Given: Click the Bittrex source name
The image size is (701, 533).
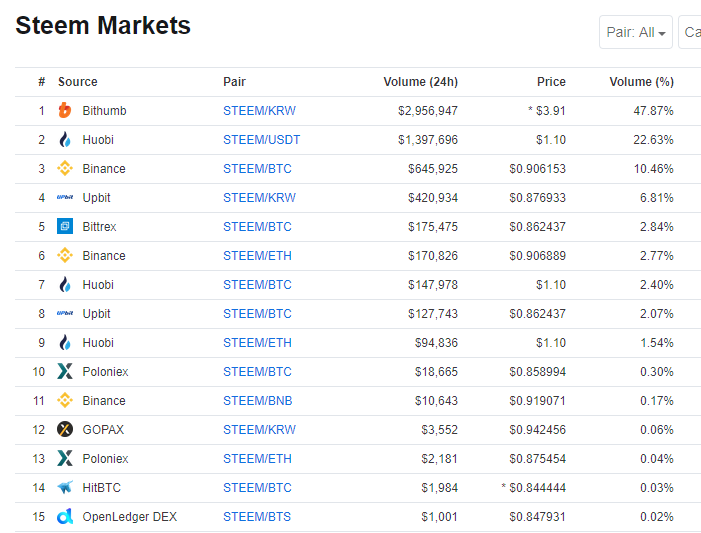Looking at the screenshot, I should (x=99, y=227).
